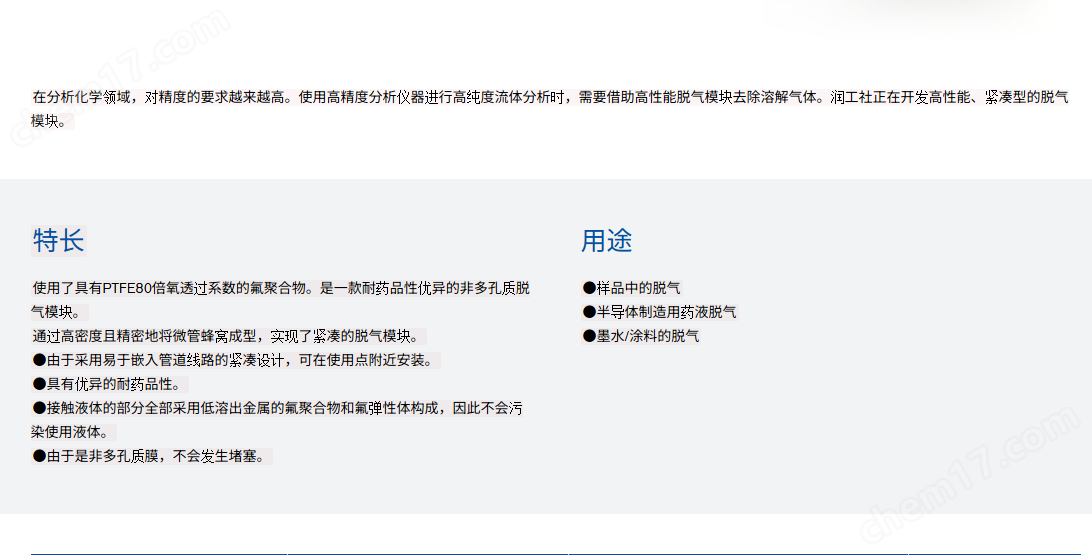Click the bullet dot before 半导体制造用药液脱气

coord(589,312)
